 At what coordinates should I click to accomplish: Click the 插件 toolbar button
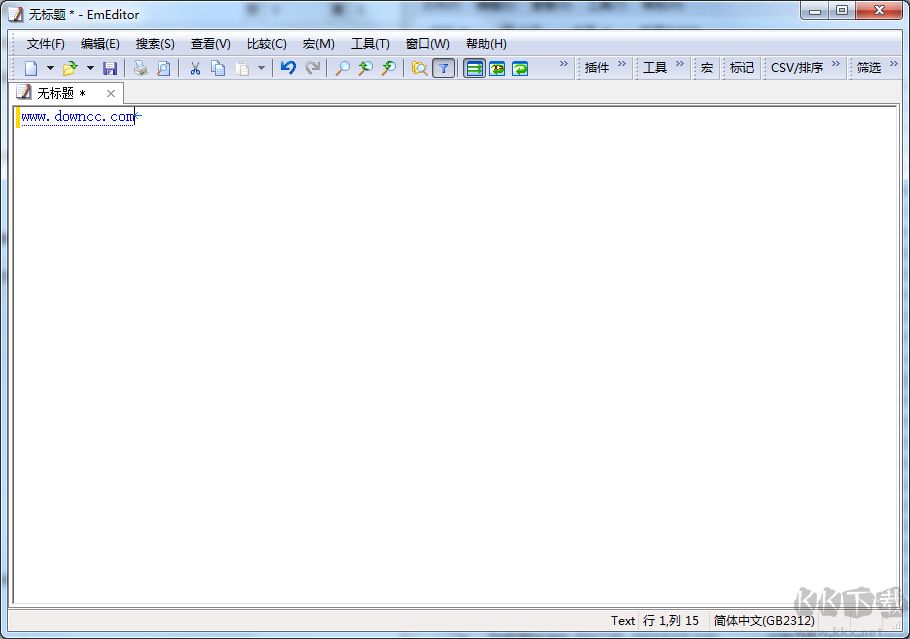(597, 68)
